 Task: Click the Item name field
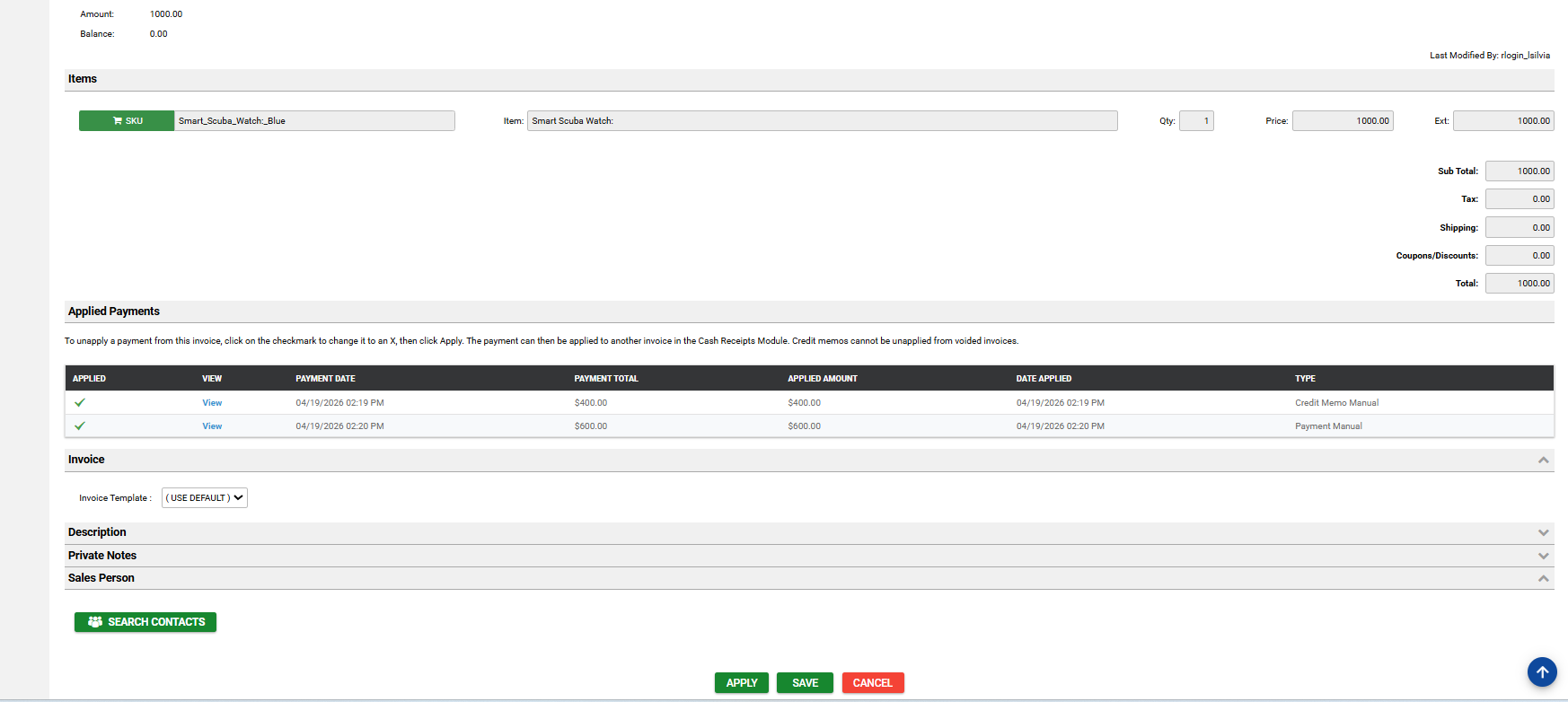point(822,121)
